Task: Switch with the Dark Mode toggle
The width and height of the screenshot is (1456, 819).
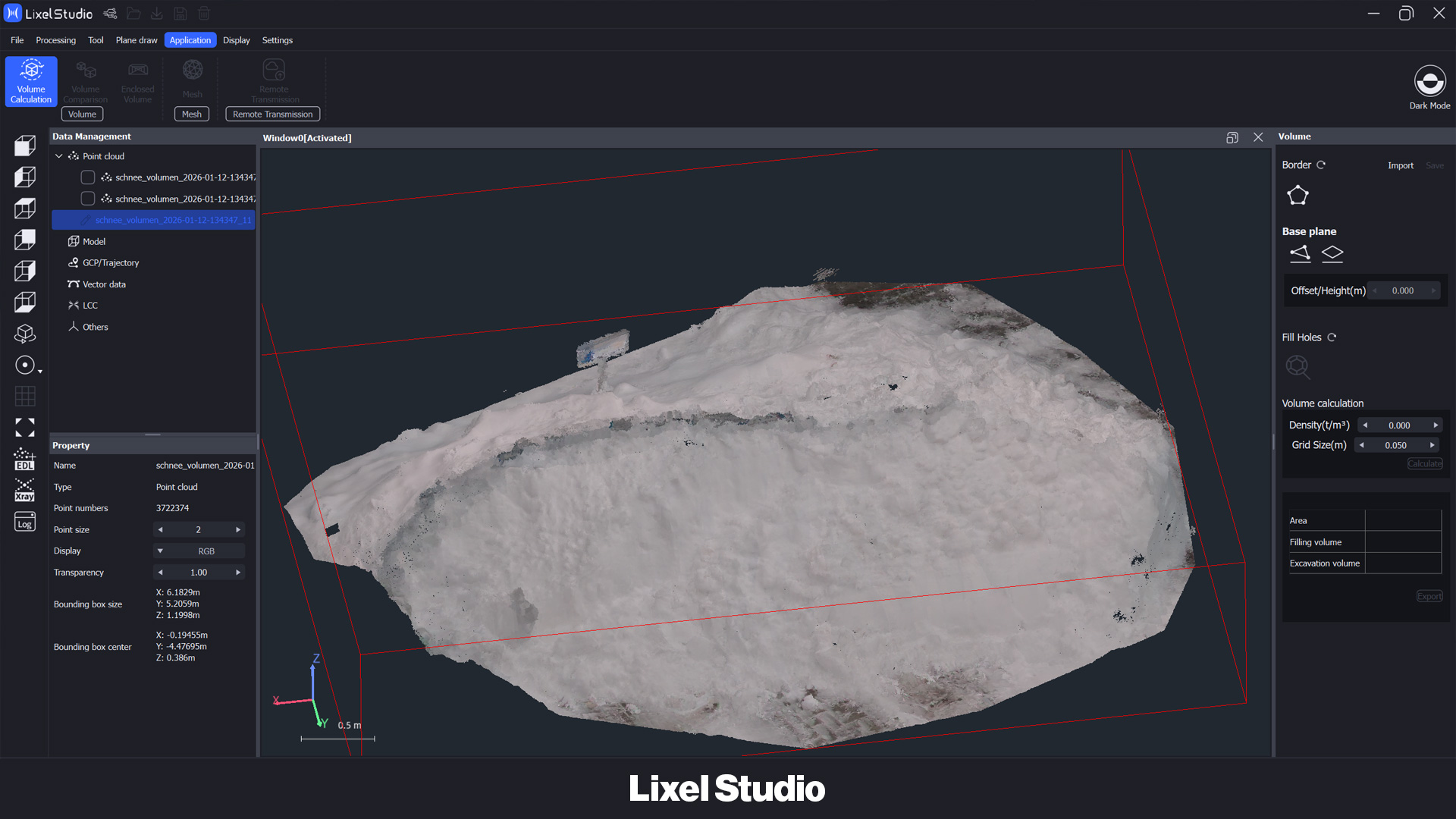Action: click(1429, 81)
